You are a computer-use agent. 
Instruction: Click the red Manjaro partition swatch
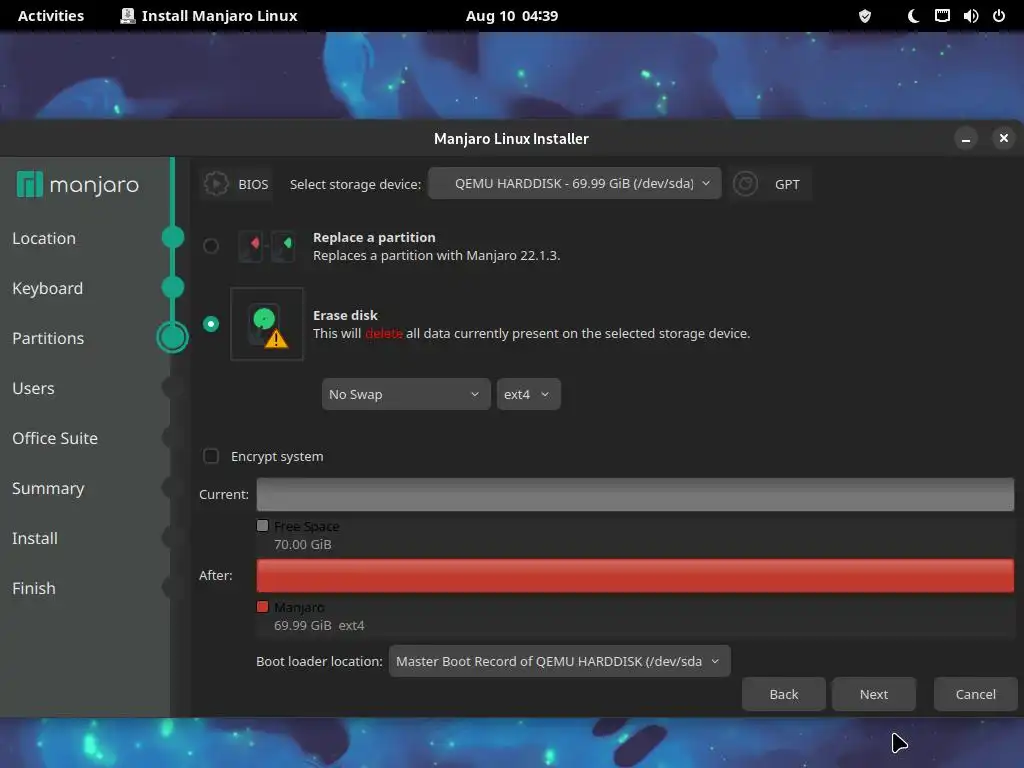[263, 607]
